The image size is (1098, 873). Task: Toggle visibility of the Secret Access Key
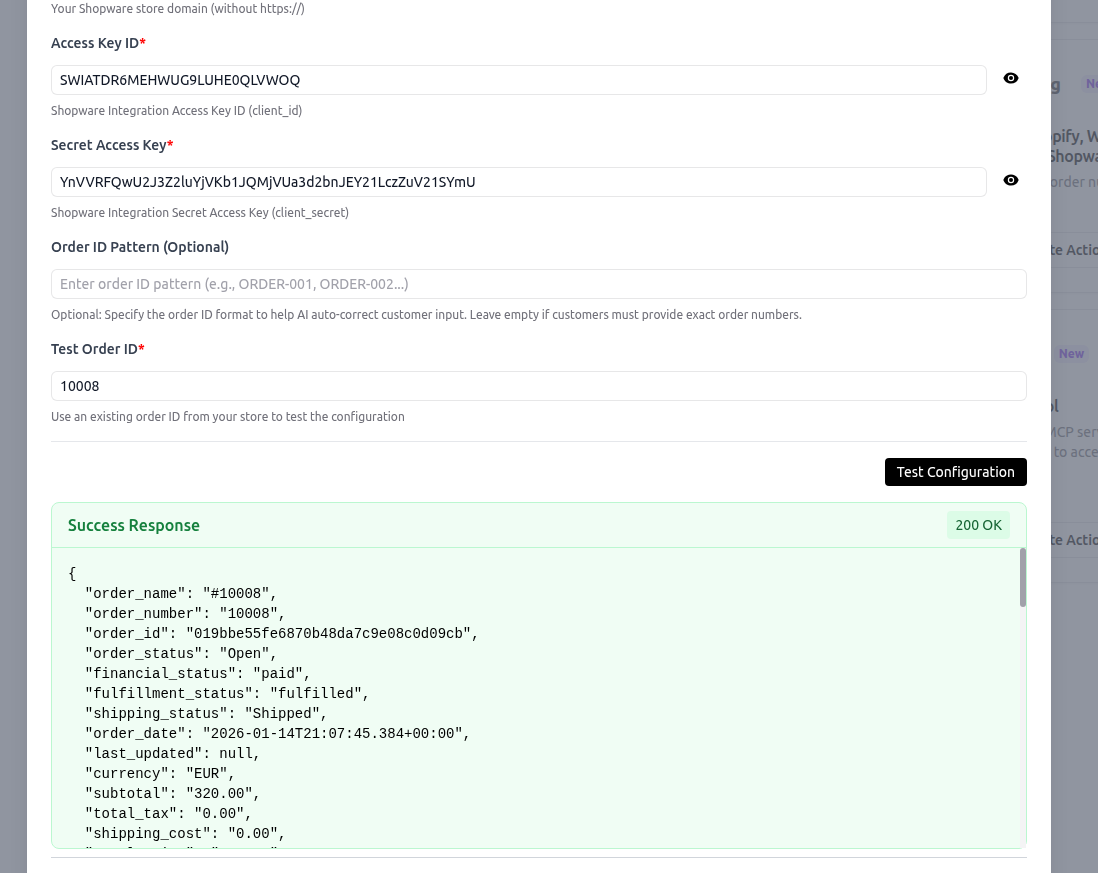pos(1011,181)
